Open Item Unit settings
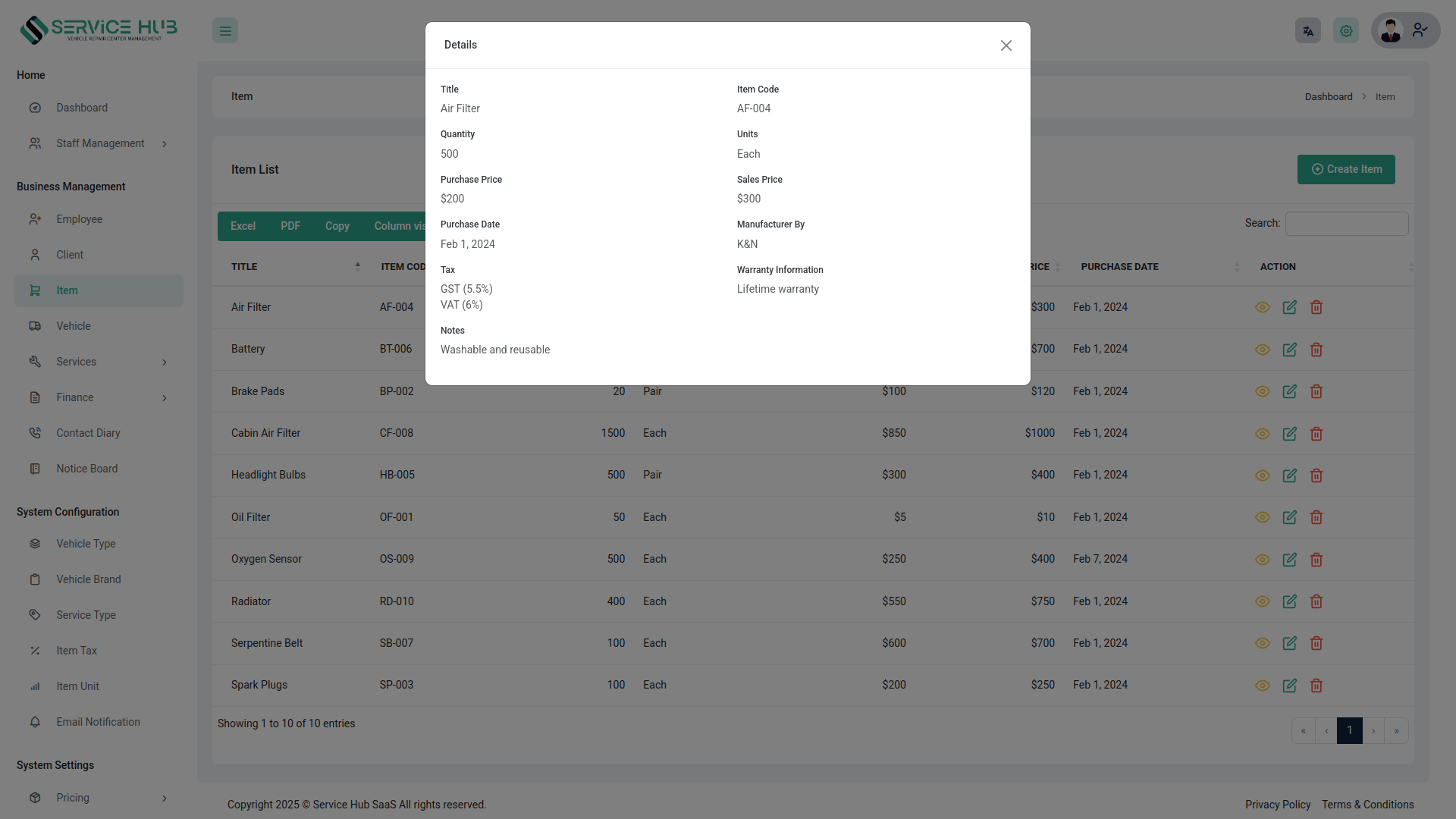Image resolution: width=1456 pixels, height=819 pixels. (77, 686)
